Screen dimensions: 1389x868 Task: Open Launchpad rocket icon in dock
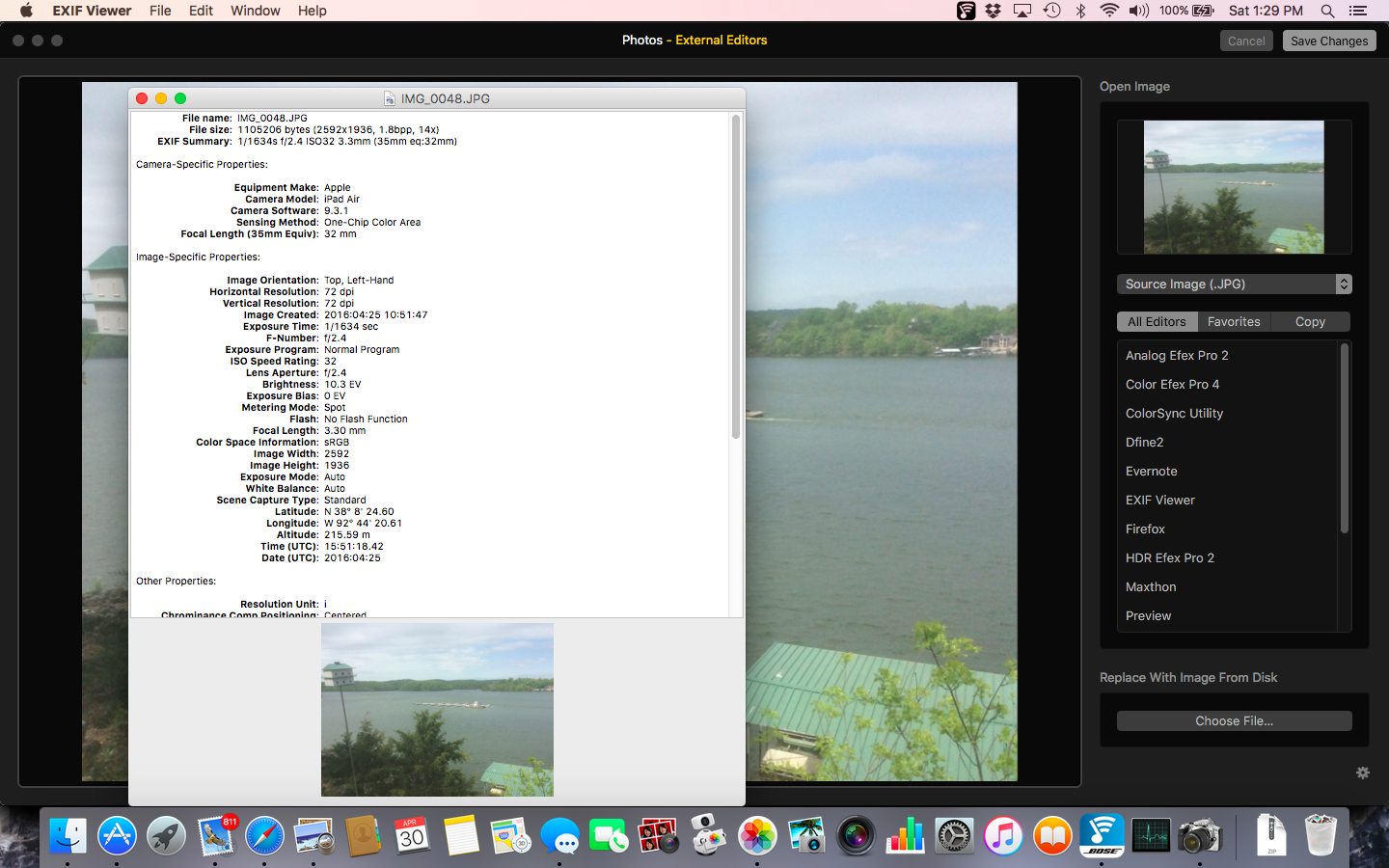click(x=166, y=835)
